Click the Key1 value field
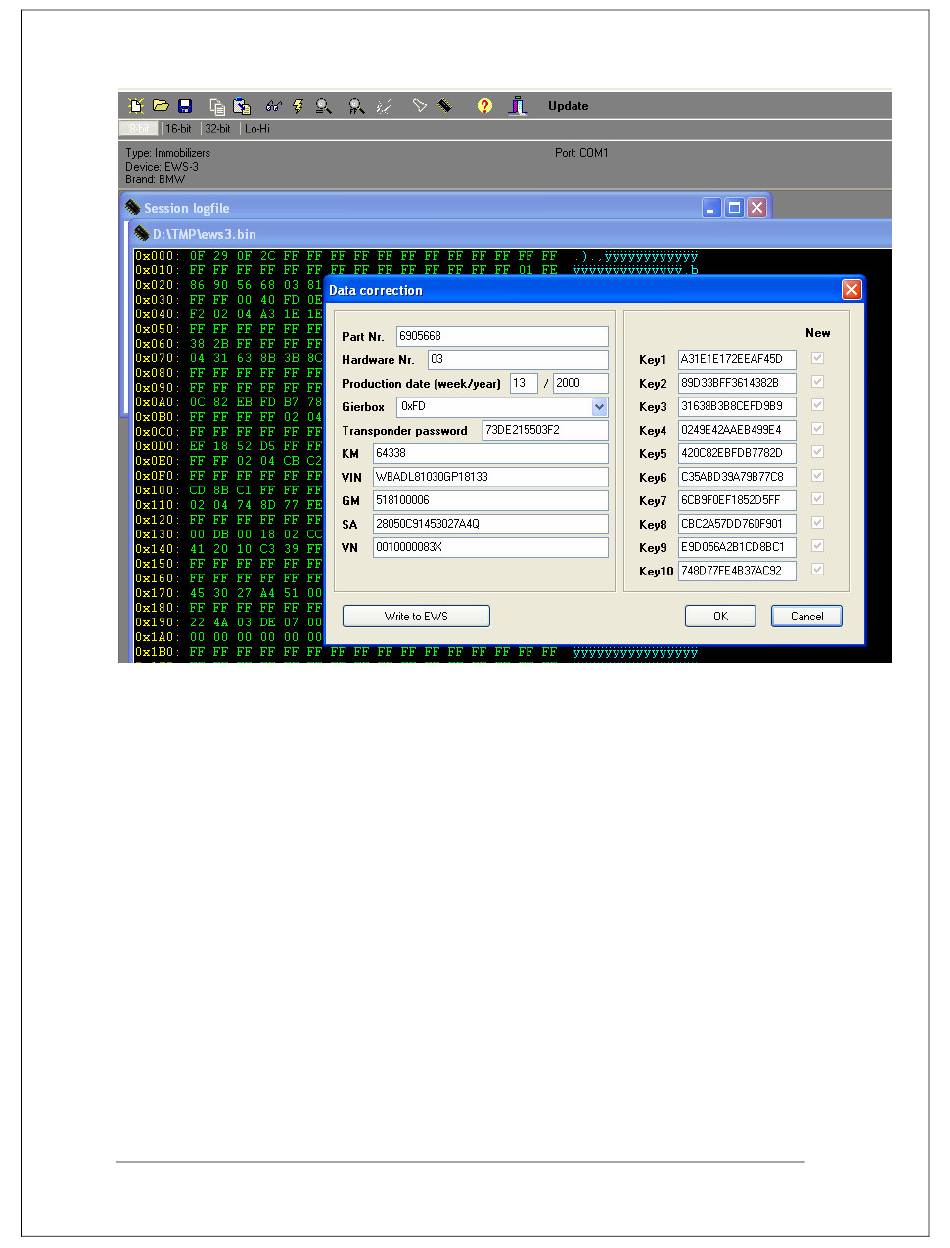 [737, 359]
